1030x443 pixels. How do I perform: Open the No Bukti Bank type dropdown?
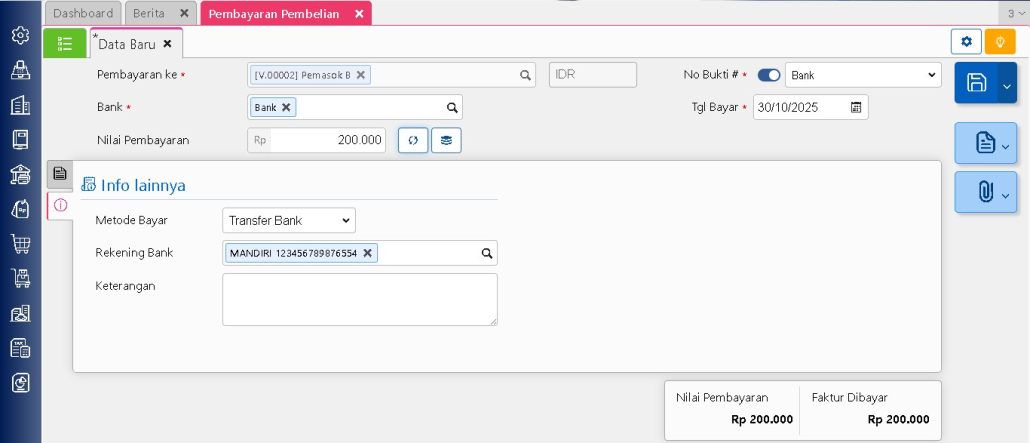pyautogui.click(x=863, y=75)
